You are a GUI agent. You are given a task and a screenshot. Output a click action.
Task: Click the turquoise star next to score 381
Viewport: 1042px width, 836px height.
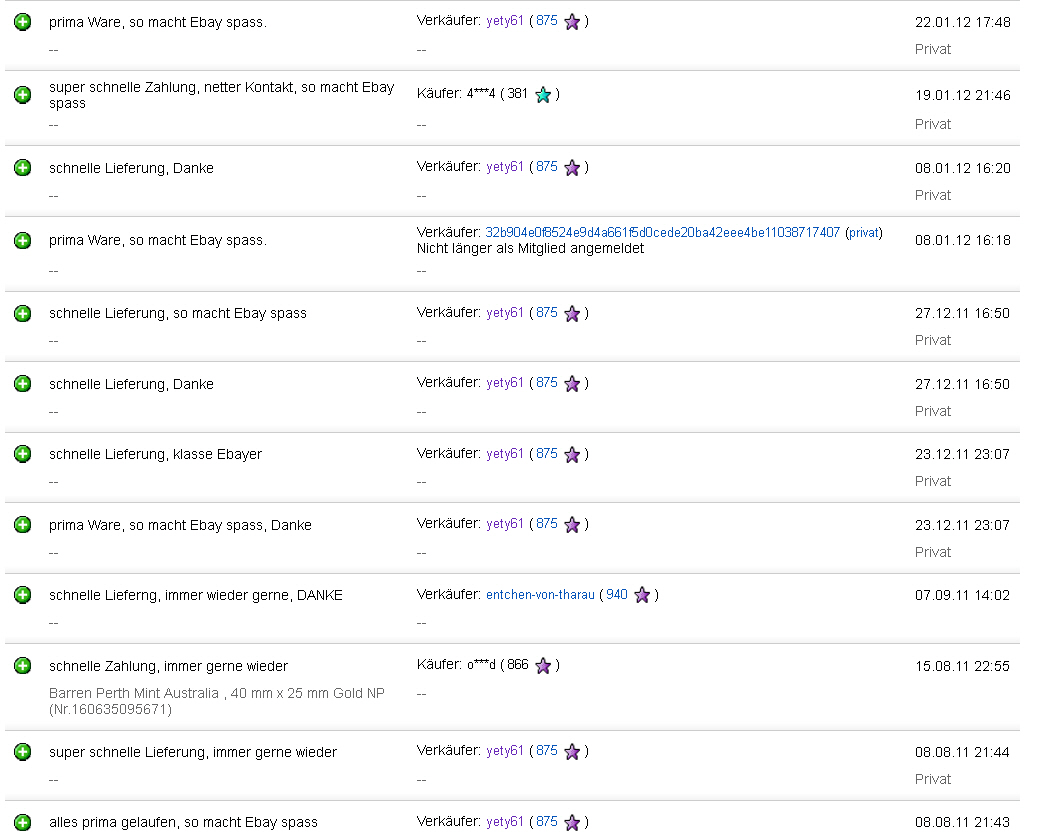tap(543, 95)
